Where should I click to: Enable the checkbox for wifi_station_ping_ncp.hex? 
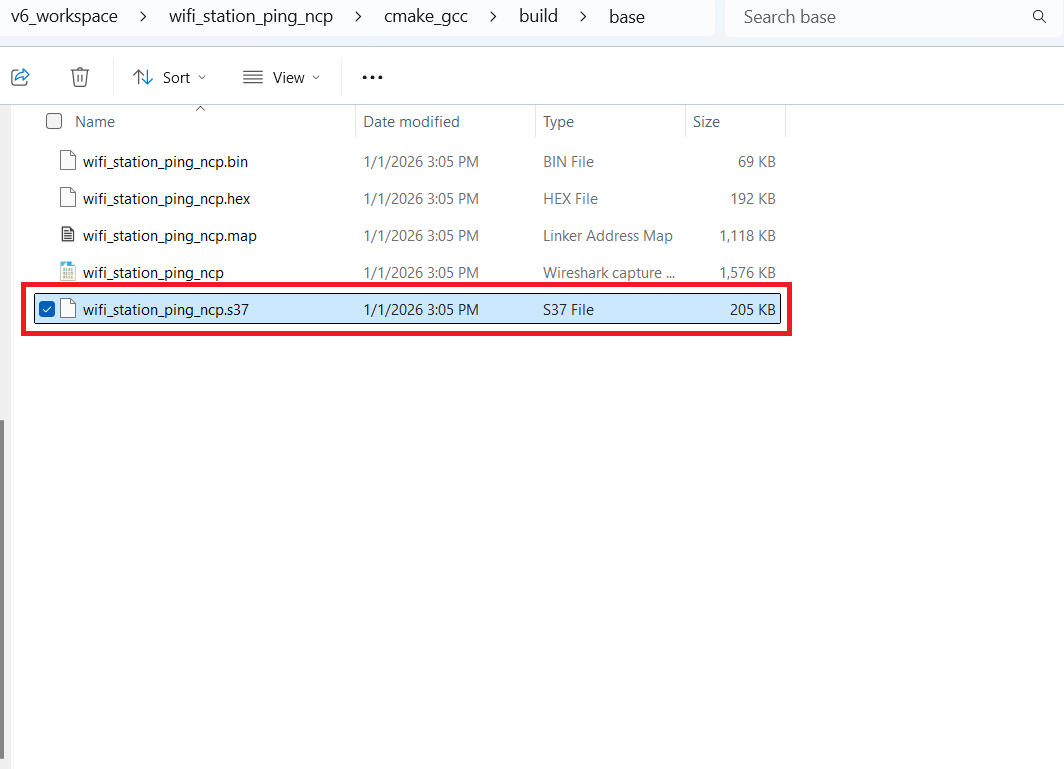pyautogui.click(x=46, y=198)
